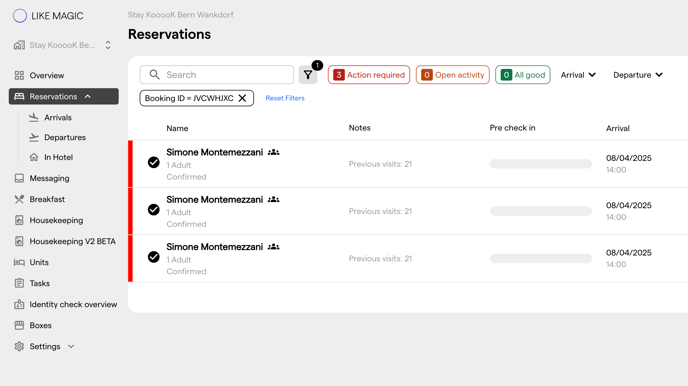Viewport: 688px width, 386px height.
Task: Toggle the Action required filter
Action: tap(369, 75)
